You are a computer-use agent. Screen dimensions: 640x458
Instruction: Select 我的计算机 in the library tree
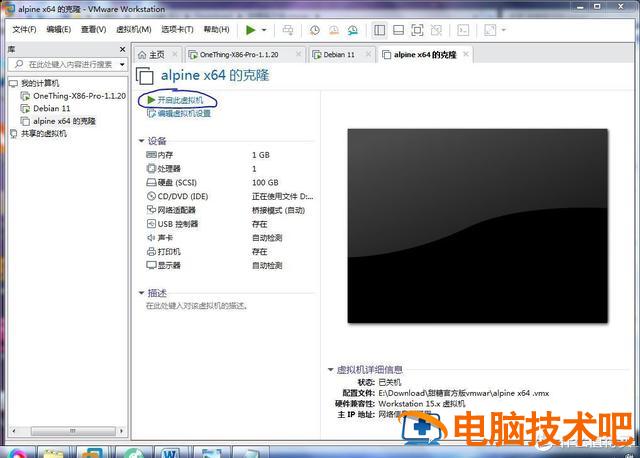40,83
